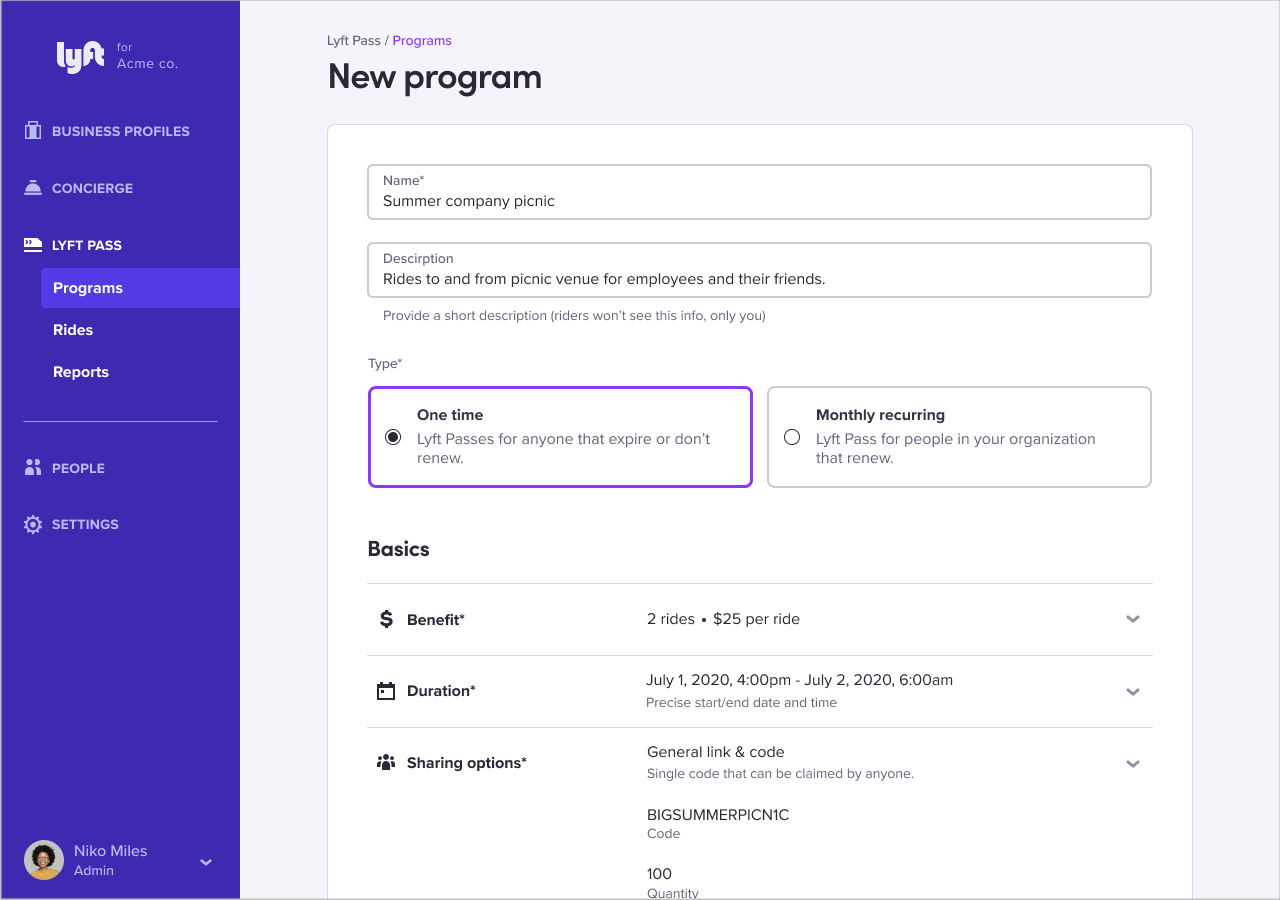Click the Lyft Pass breadcrumb text
Viewport: 1280px width, 900px height.
tap(354, 40)
